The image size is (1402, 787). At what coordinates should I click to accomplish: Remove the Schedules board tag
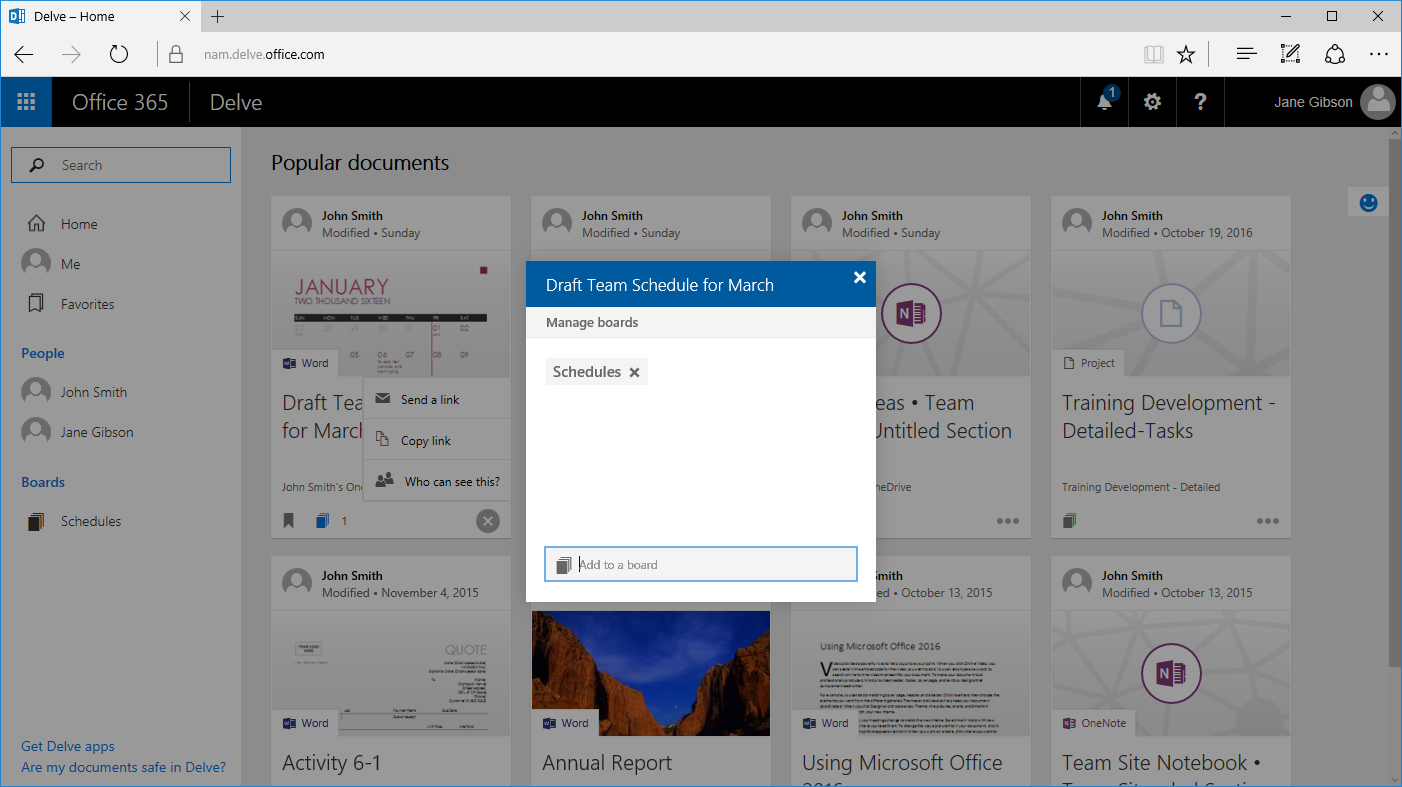tap(634, 372)
